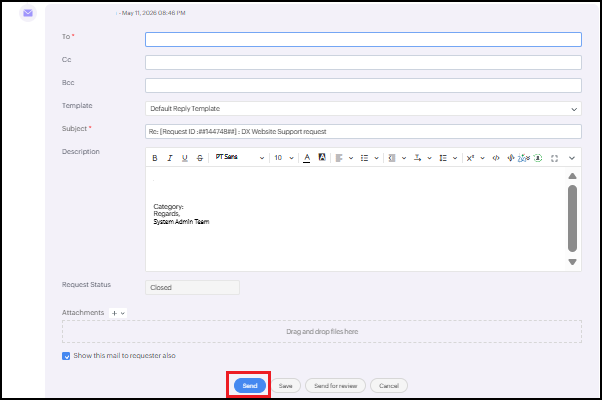Open the Attachments plus dropdown
Screen dimensions: 602x400
[x=118, y=313]
